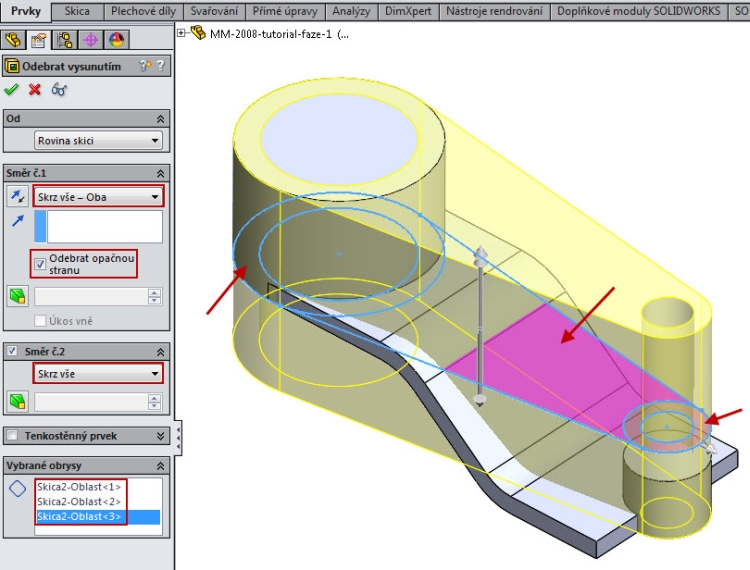Open the Přímé úpravy tab
Screen dimensions: 750x570
(285, 11)
